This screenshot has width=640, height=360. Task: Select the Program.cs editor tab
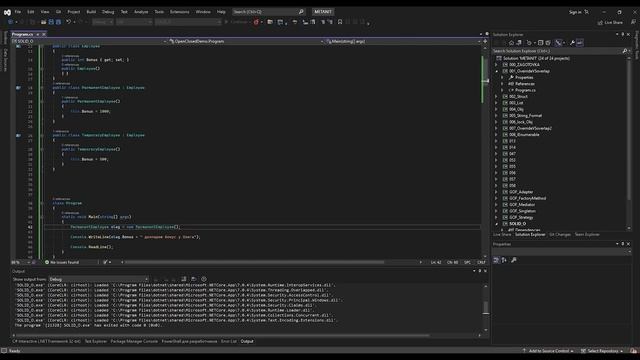click(x=22, y=34)
